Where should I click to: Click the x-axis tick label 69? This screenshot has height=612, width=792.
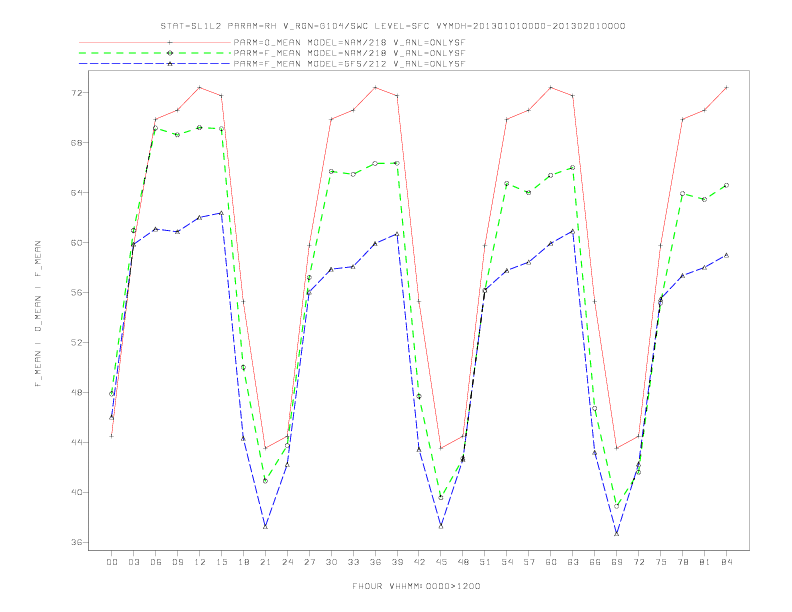point(617,562)
